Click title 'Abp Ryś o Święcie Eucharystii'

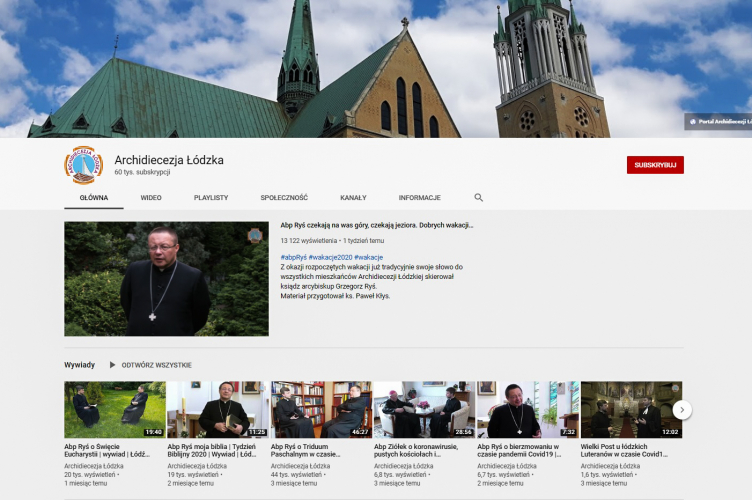point(107,450)
